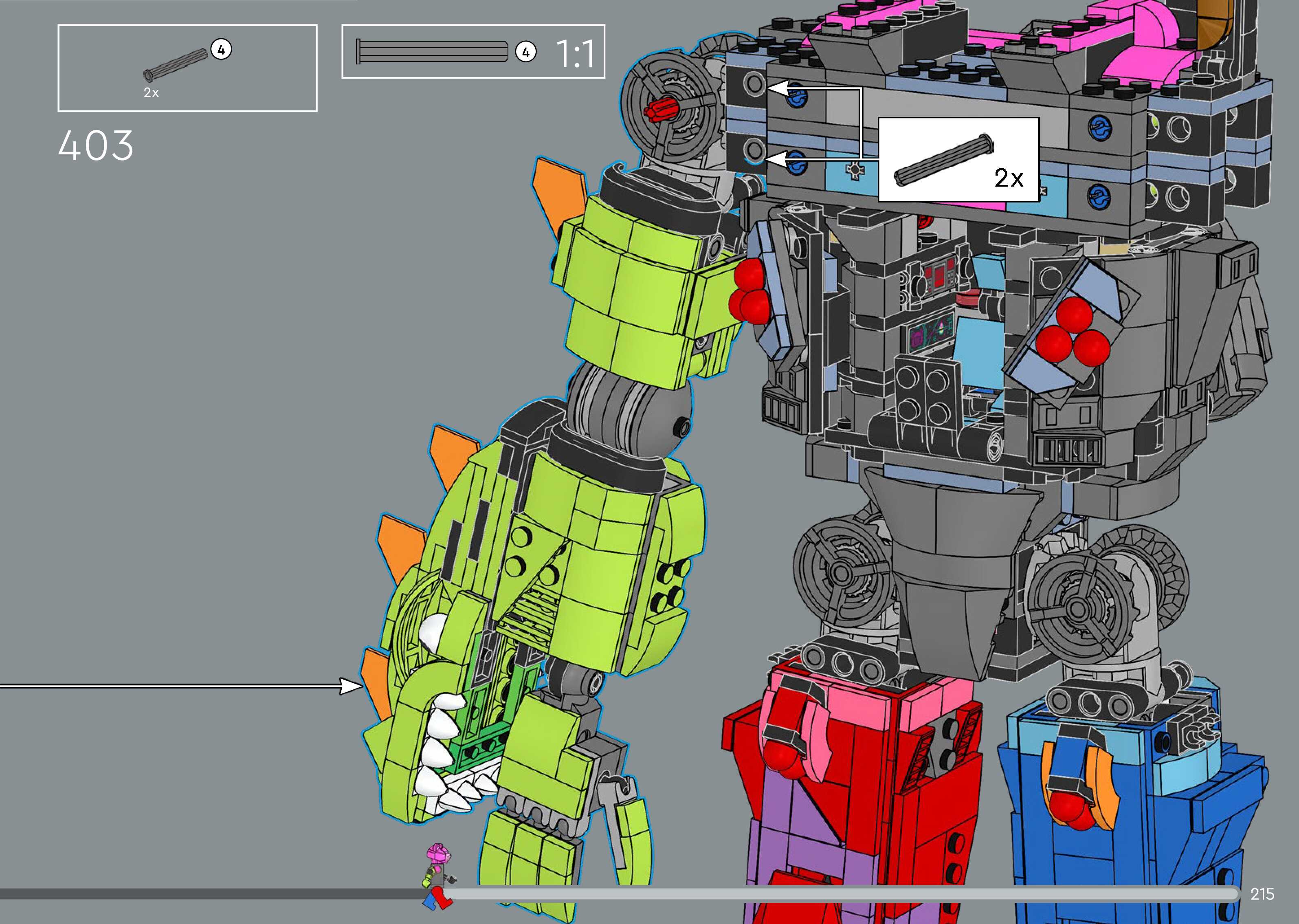1299x924 pixels.
Task: Click the axle image in the white callout box
Action: coord(944,159)
